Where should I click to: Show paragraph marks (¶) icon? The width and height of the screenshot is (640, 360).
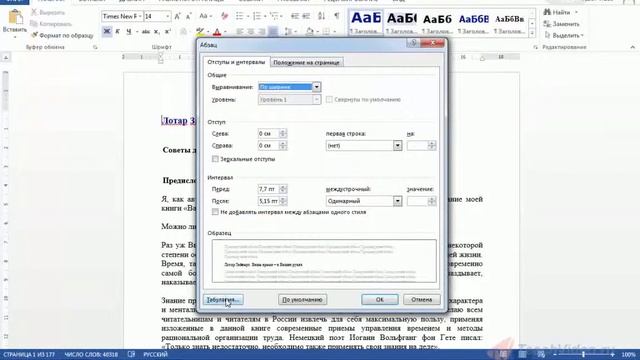[x=337, y=16]
